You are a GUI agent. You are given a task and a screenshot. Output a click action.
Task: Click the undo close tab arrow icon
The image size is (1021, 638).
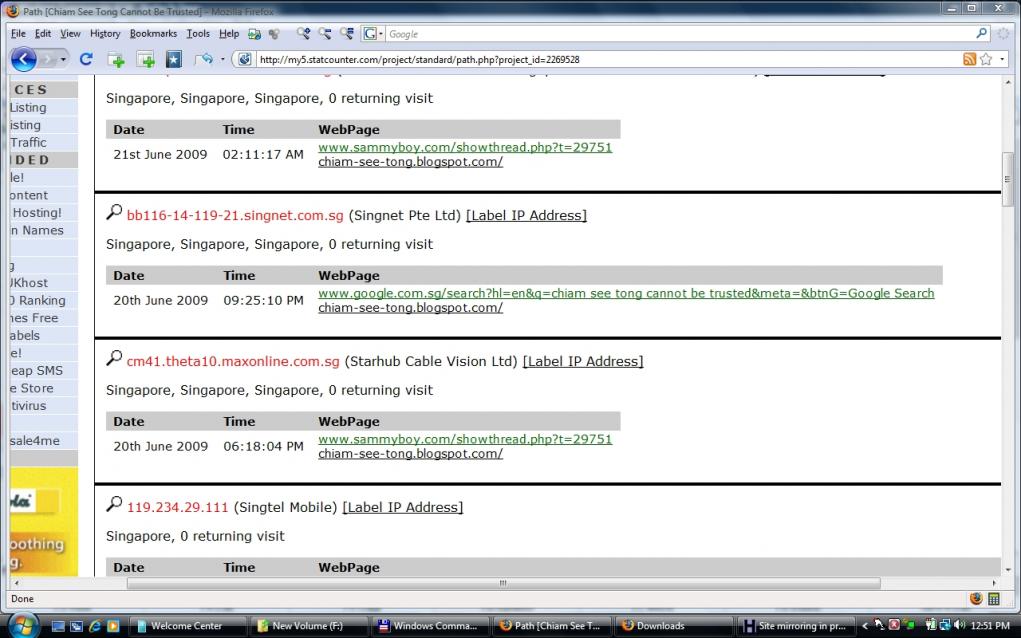[204, 59]
